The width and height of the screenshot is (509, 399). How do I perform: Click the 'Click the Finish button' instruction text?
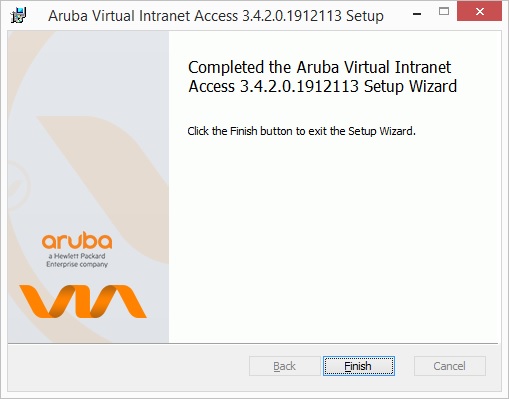(x=301, y=131)
